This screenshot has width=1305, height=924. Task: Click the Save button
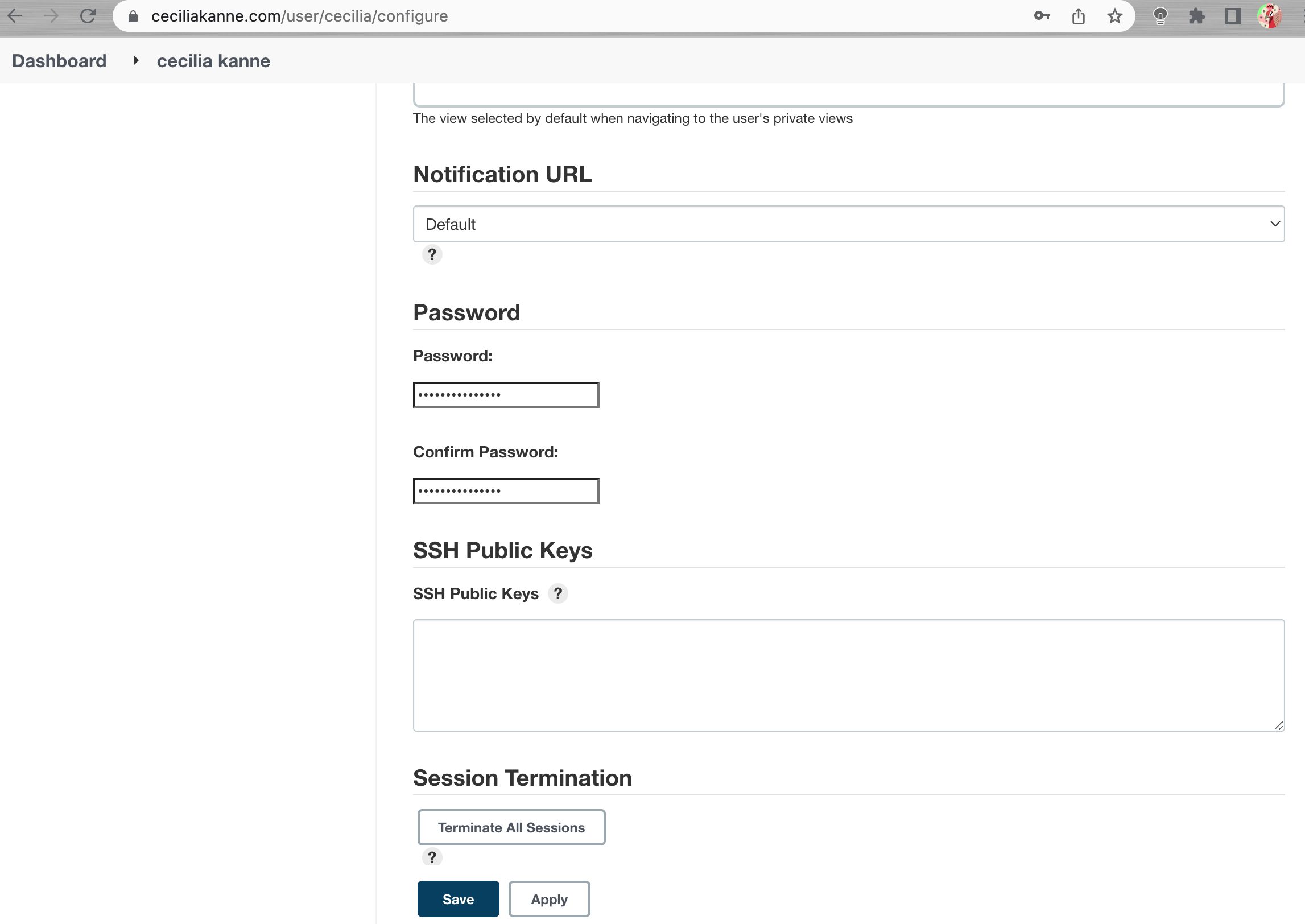[458, 899]
